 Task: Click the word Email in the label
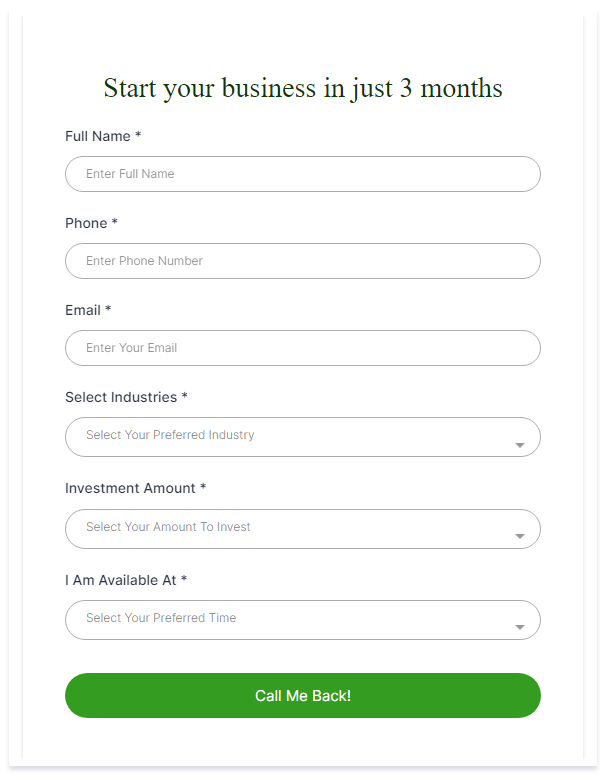(83, 310)
